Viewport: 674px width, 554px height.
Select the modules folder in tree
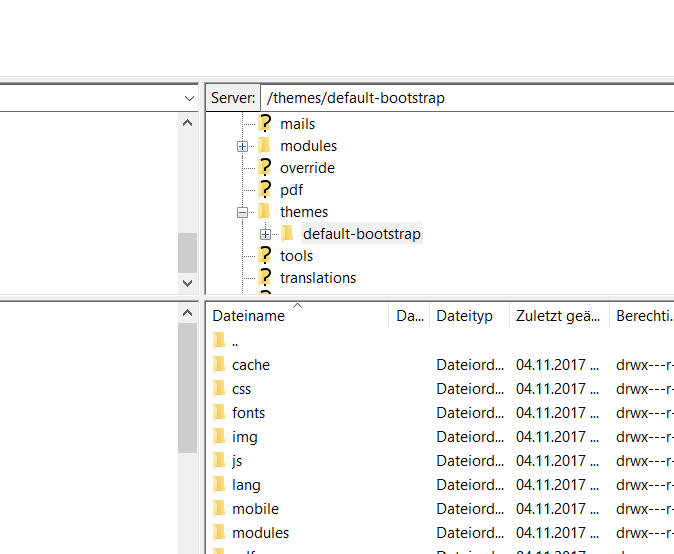coord(308,146)
